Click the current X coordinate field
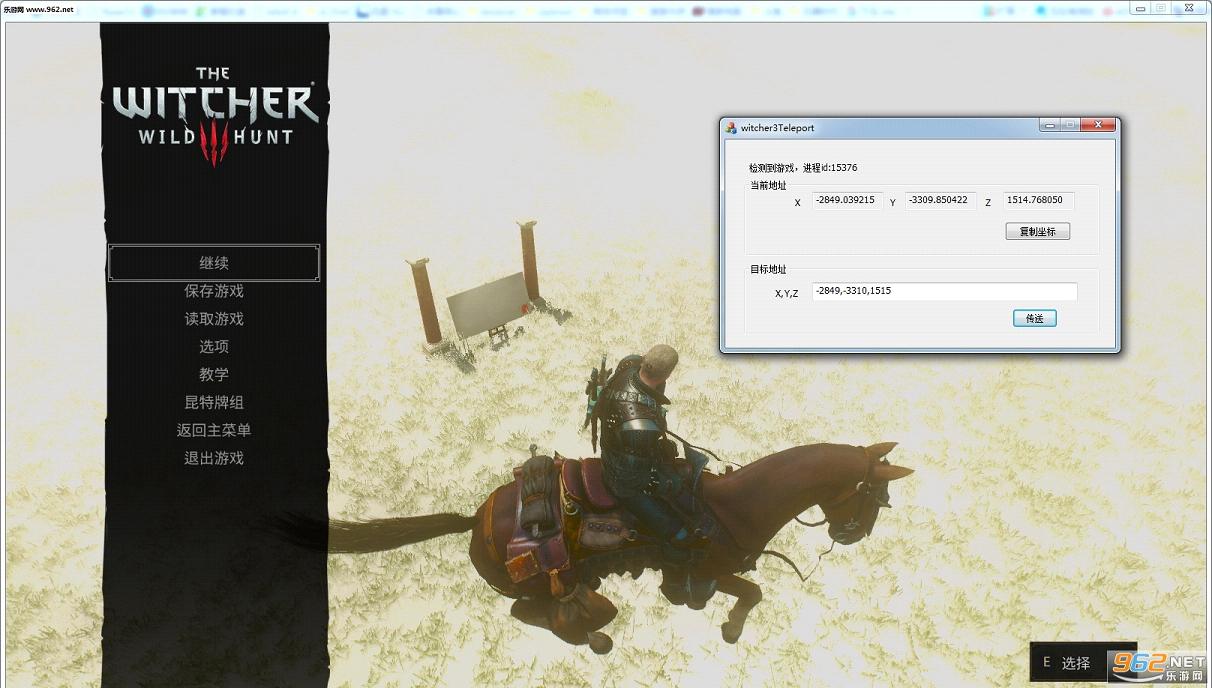 [848, 201]
